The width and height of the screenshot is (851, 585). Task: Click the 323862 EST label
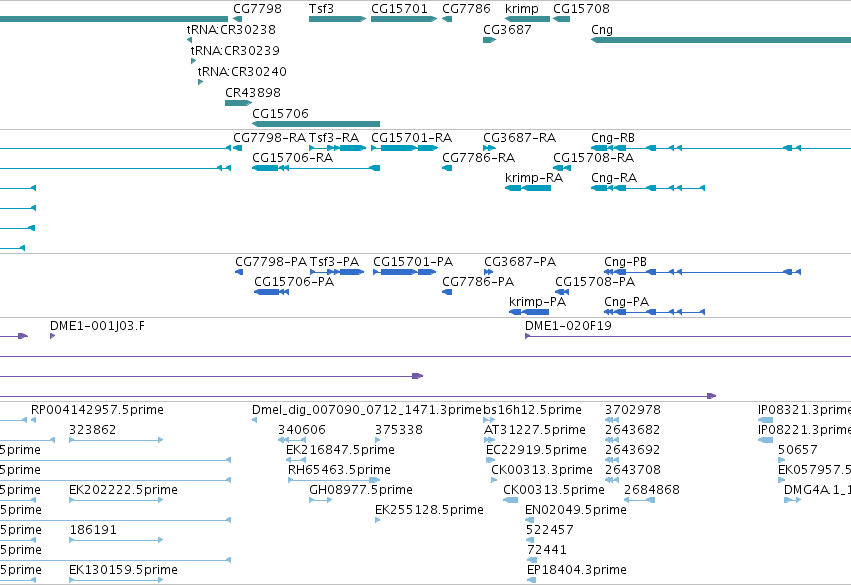tap(93, 430)
